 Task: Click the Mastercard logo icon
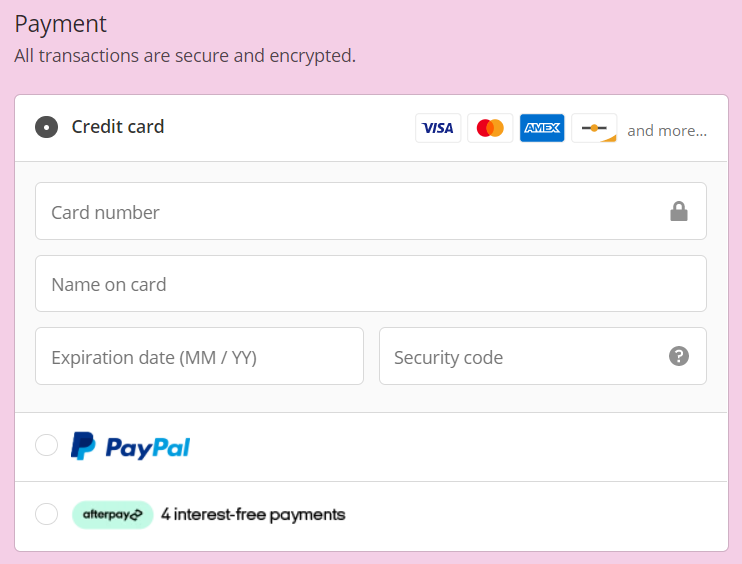pyautogui.click(x=490, y=128)
